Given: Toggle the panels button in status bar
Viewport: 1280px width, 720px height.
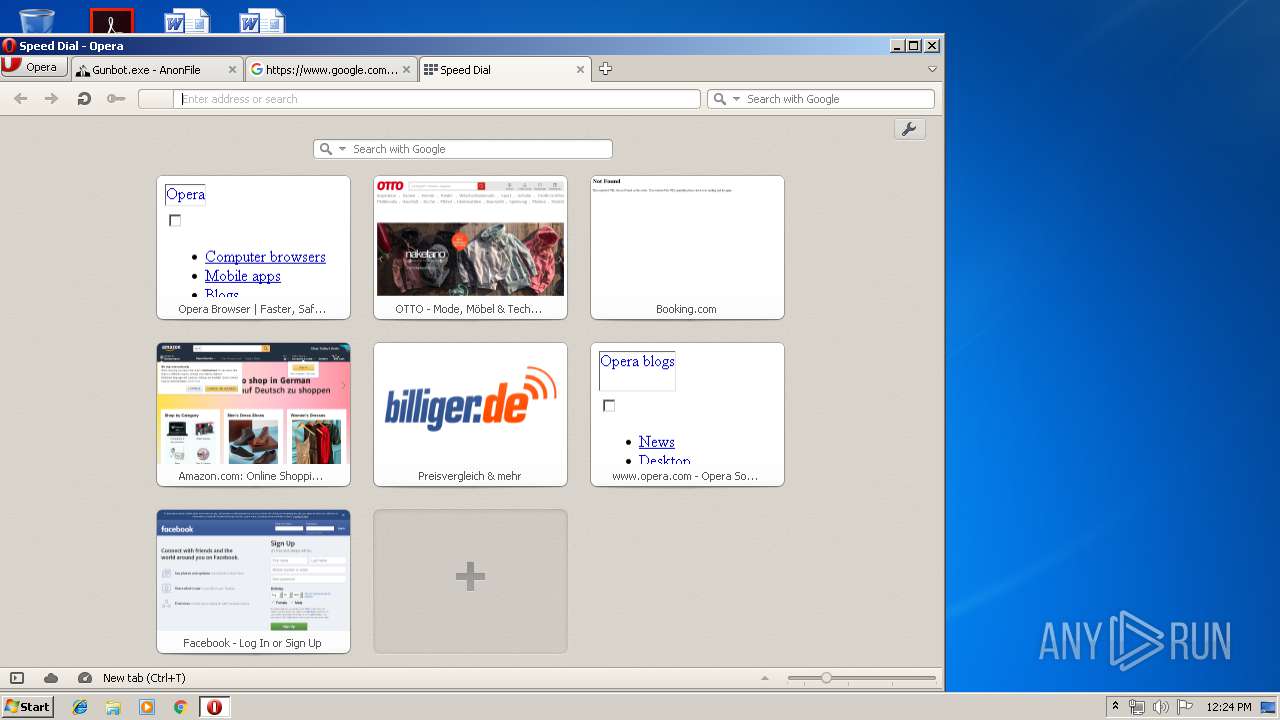Looking at the screenshot, I should (17, 678).
